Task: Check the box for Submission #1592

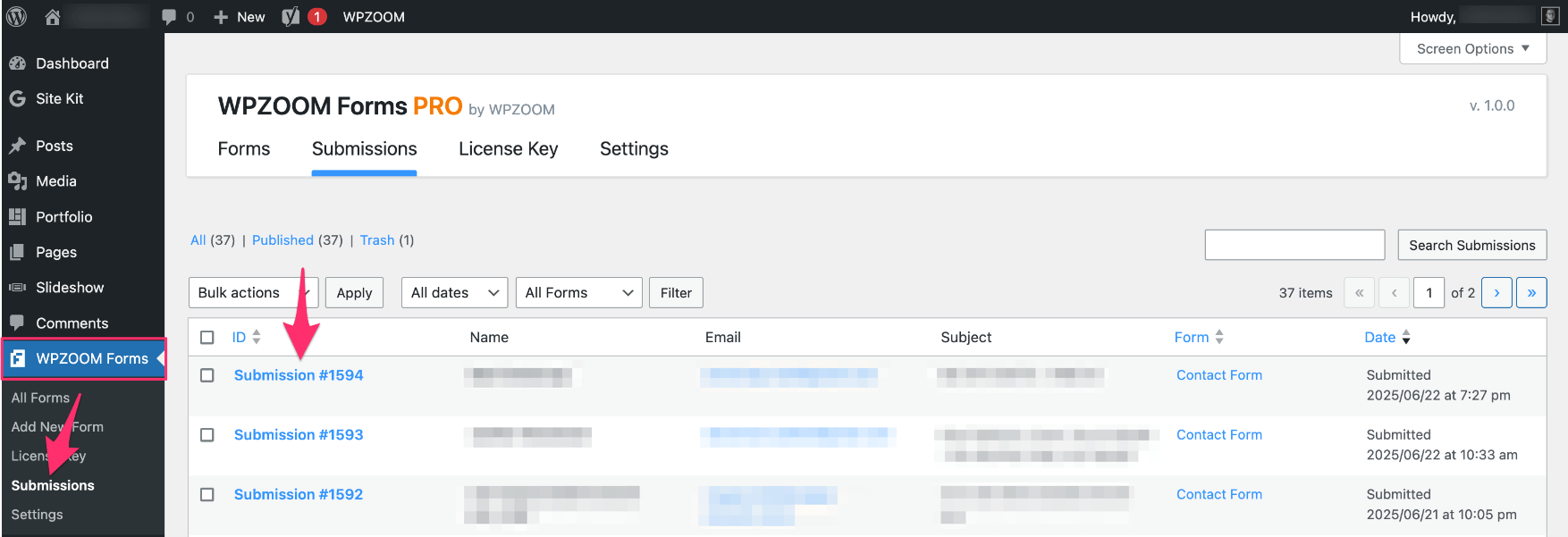Action: [x=207, y=495]
